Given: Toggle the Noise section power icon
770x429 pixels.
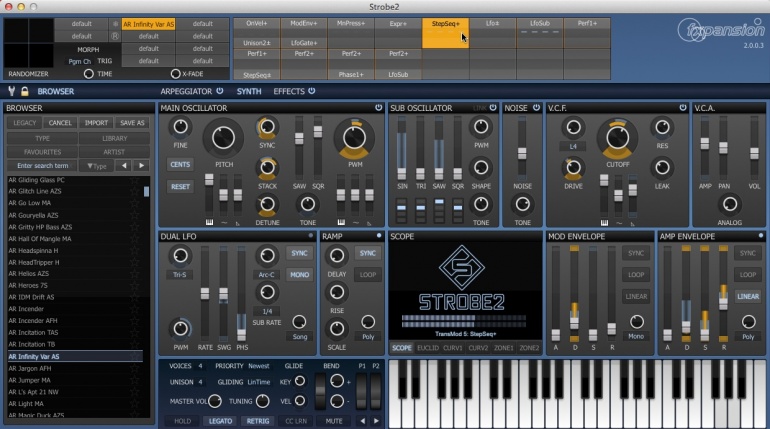Looking at the screenshot, I should (535, 108).
